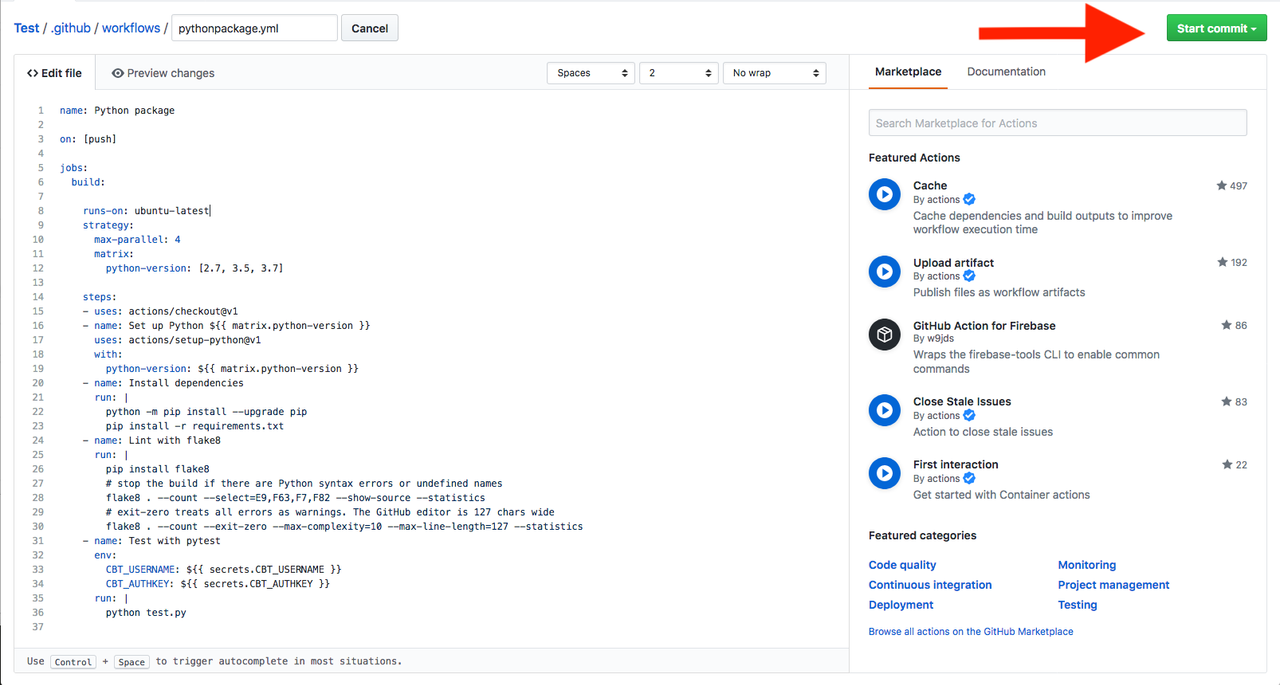1280x685 pixels.
Task: Browse all actions on the GitHub Marketplace
Action: click(971, 632)
